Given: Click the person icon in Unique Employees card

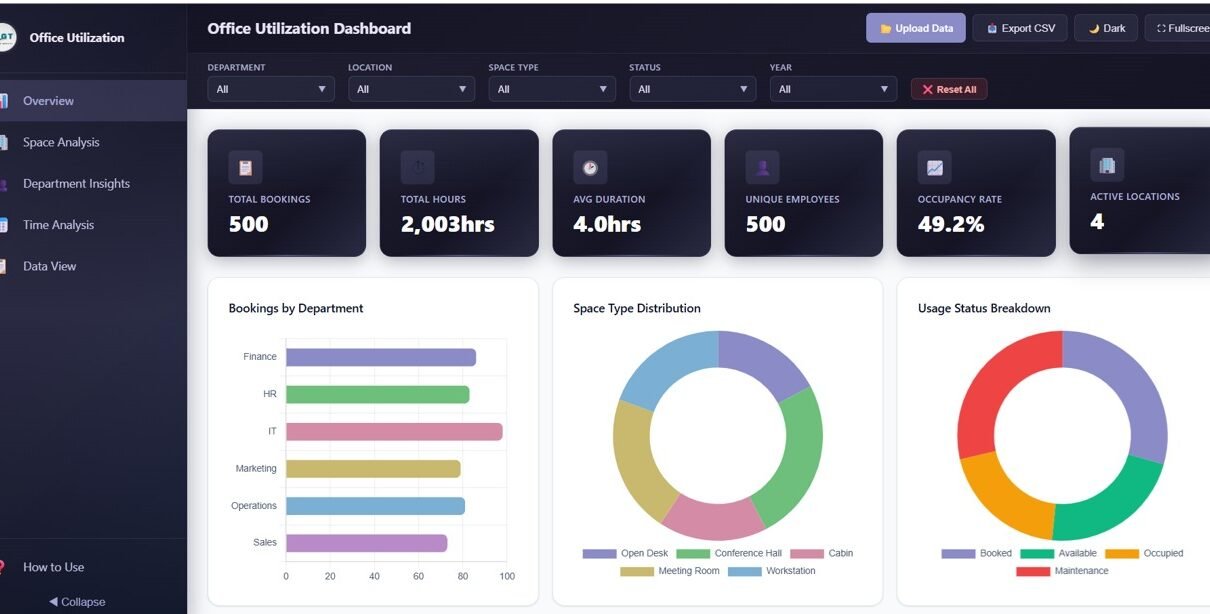Looking at the screenshot, I should [762, 167].
